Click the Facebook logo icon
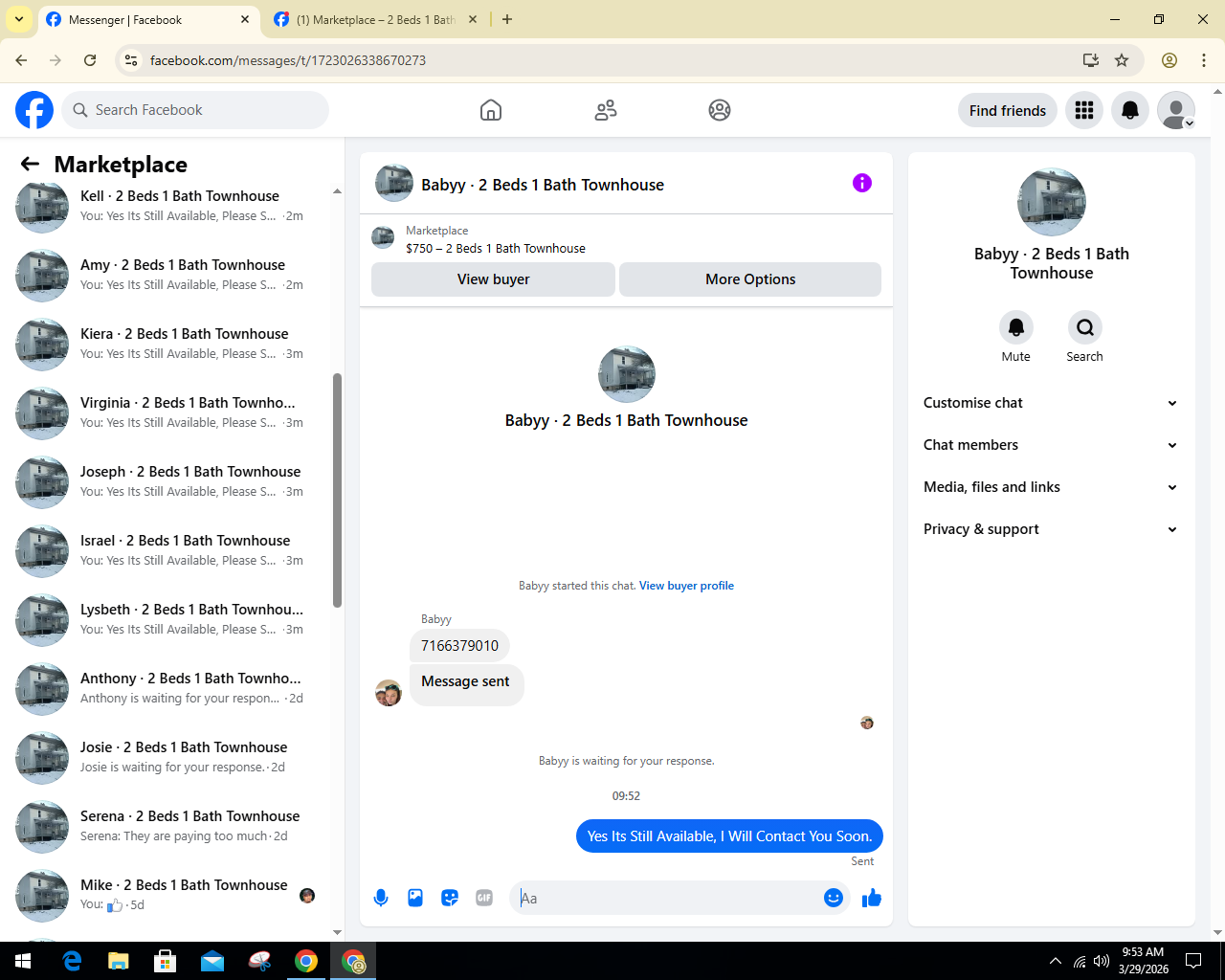The width and height of the screenshot is (1225, 980). point(34,110)
